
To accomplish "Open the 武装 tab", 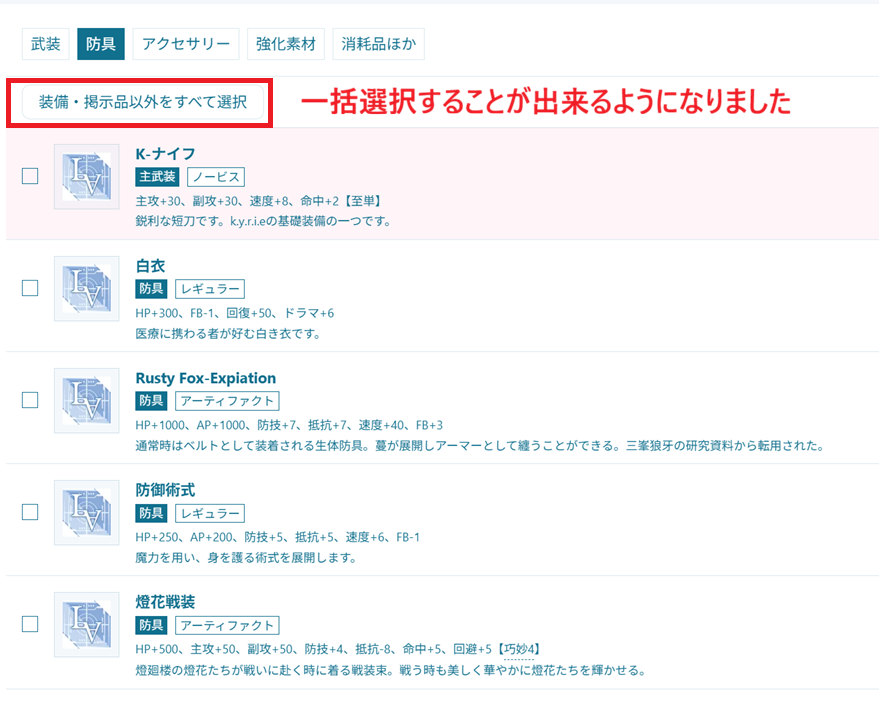I will 45,44.
